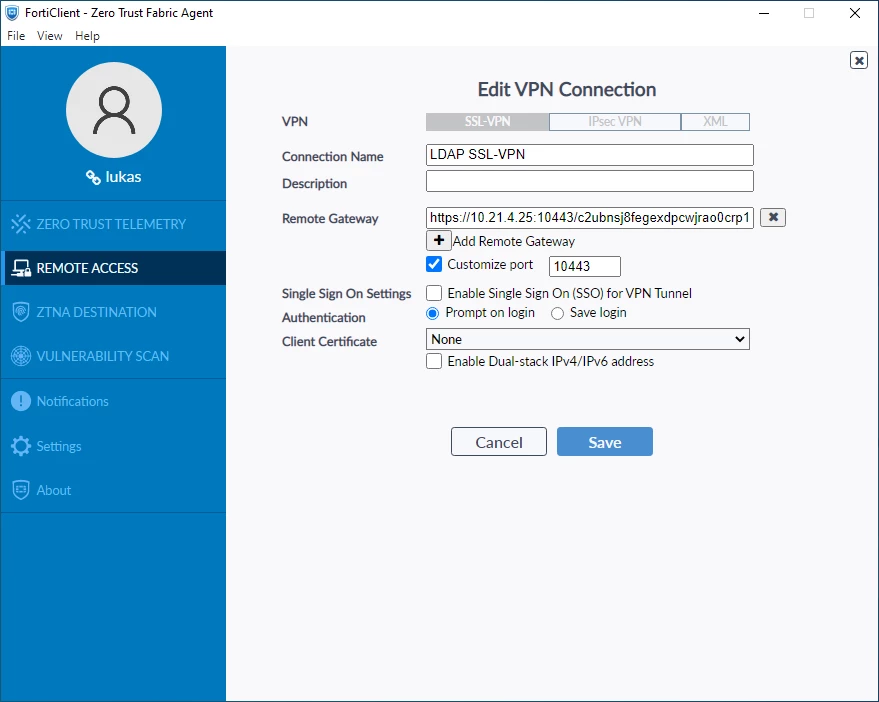
Task: Open the Help menu
Action: (x=87, y=36)
